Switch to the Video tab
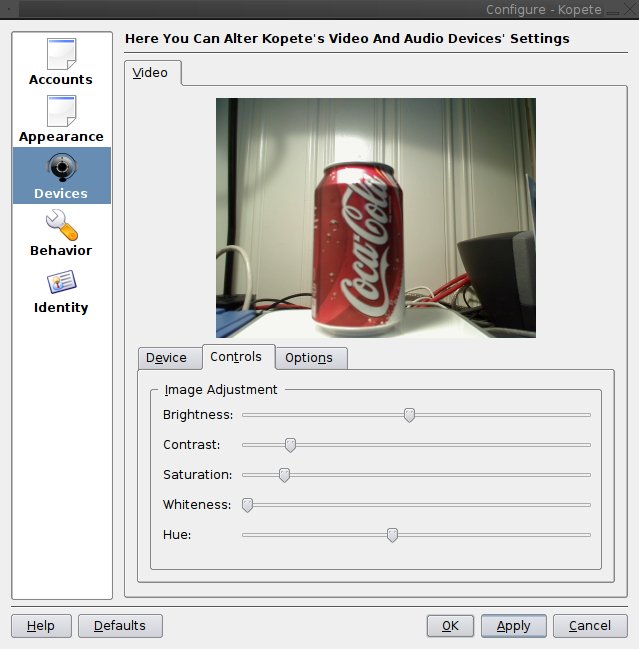 (152, 73)
